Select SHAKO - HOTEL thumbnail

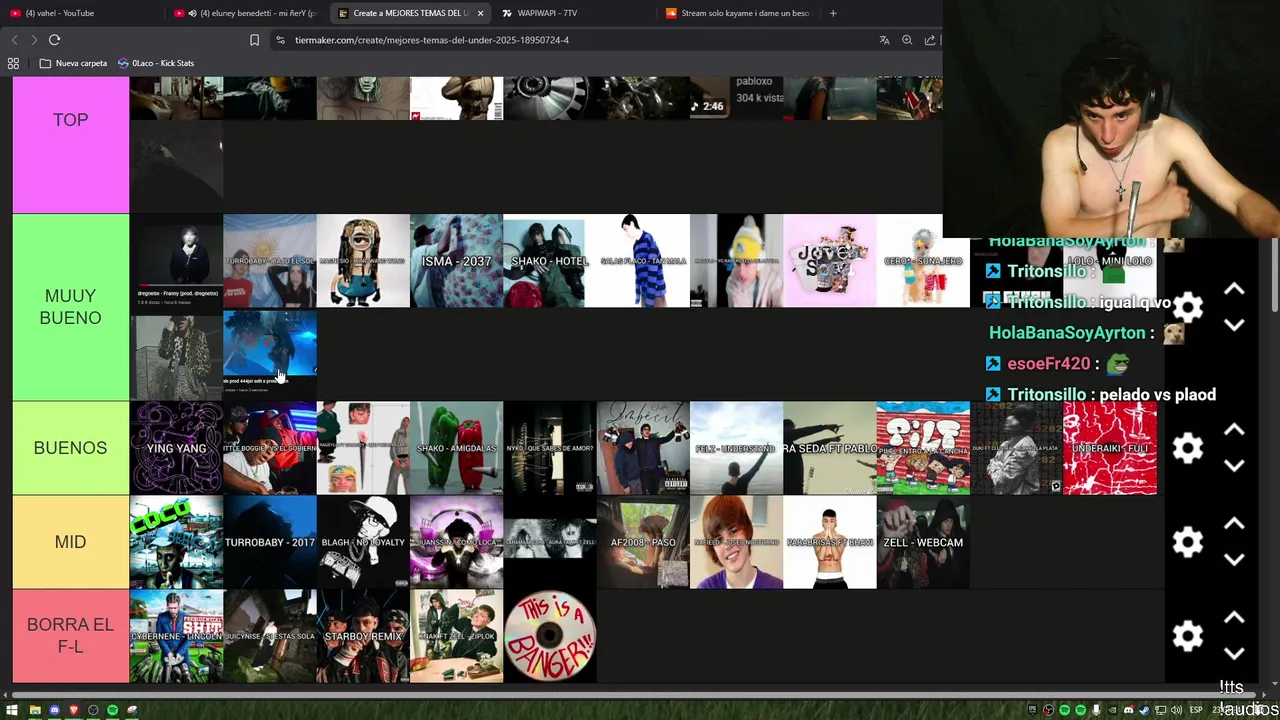pyautogui.click(x=550, y=261)
